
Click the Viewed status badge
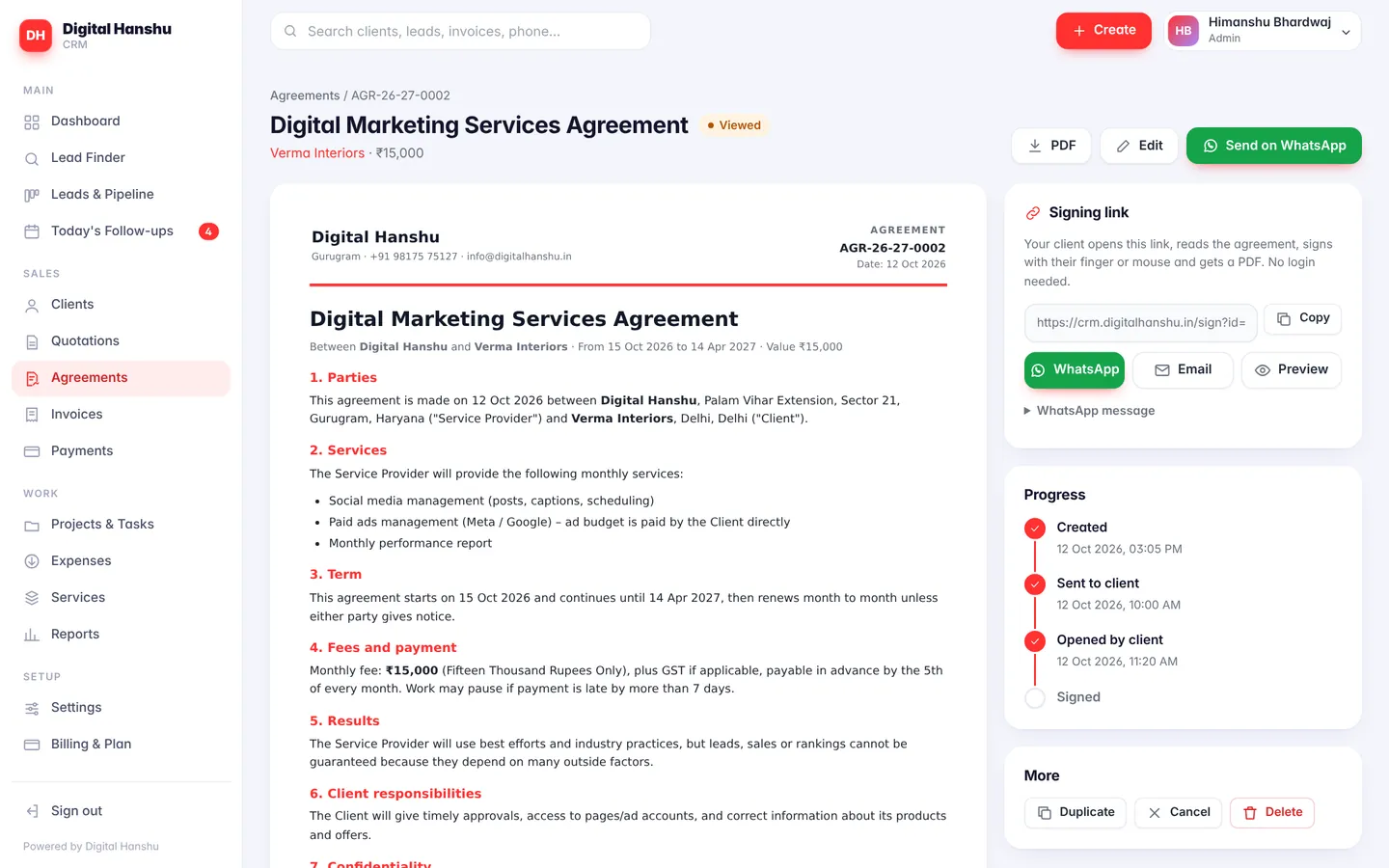[734, 125]
